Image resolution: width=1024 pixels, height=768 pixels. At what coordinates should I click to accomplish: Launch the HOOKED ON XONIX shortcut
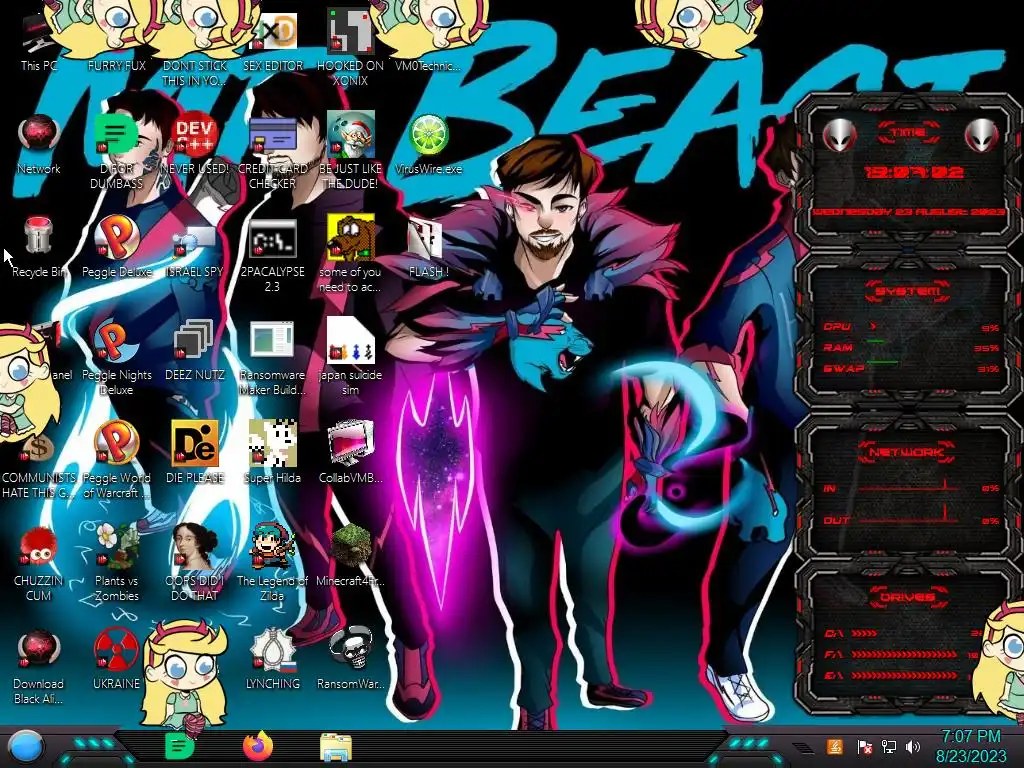click(350, 48)
